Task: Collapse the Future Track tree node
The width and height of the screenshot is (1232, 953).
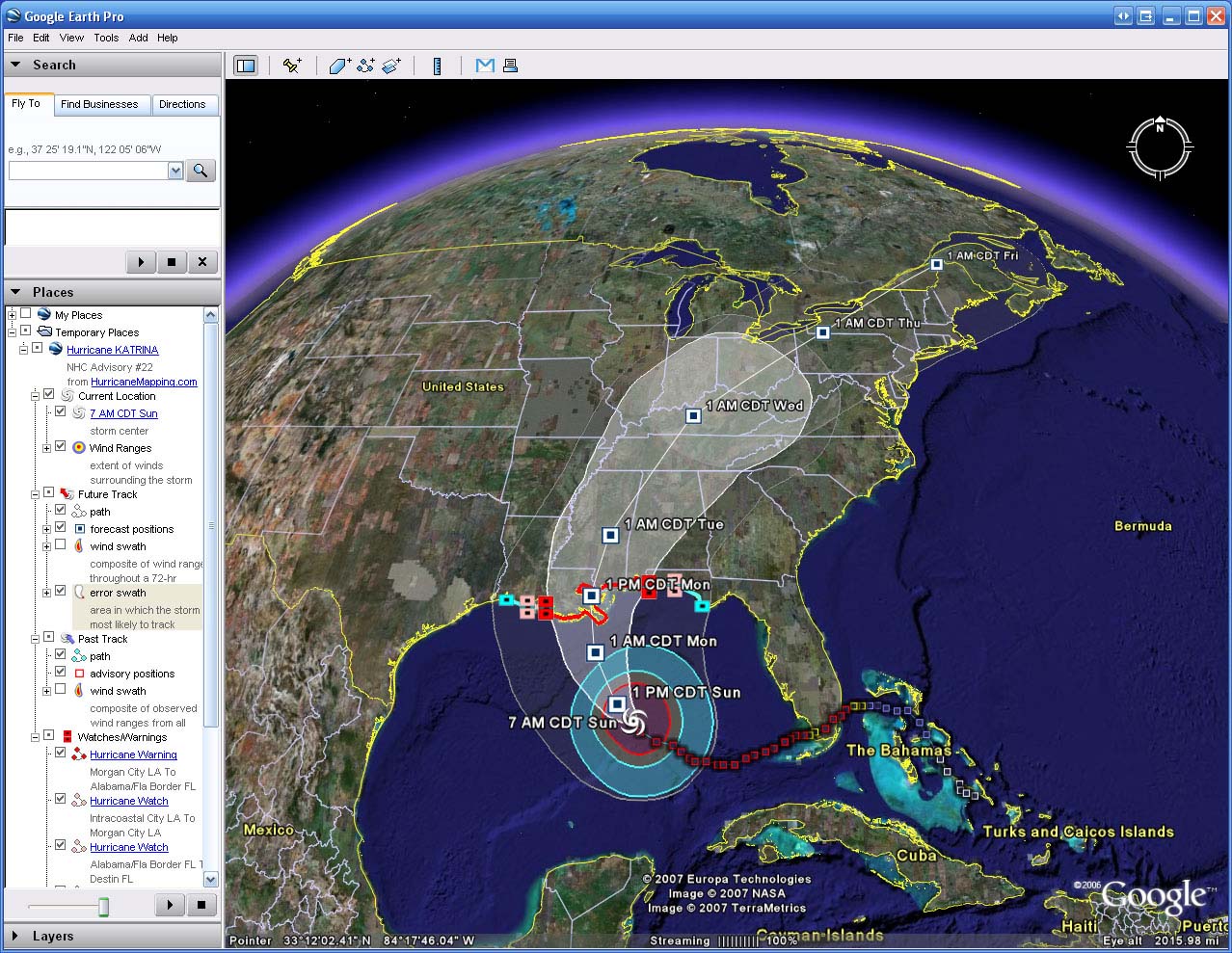Action: click(35, 494)
